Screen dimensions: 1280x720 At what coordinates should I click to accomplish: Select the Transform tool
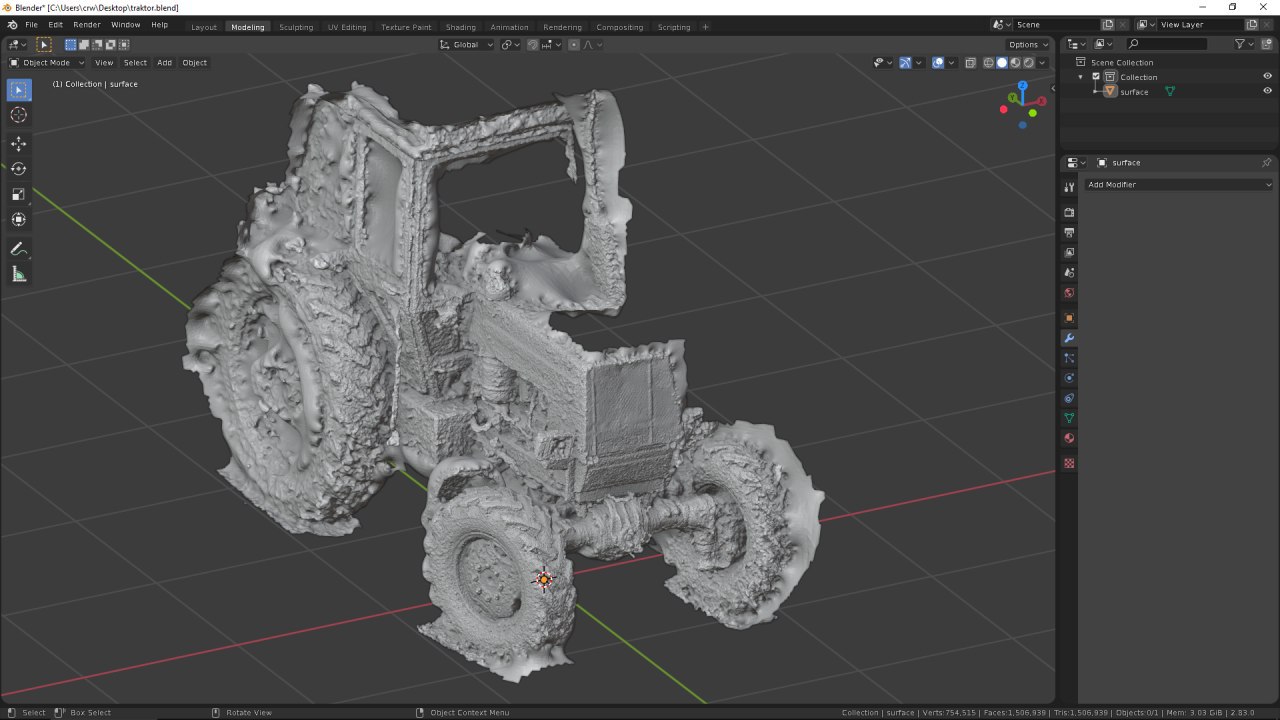(x=19, y=219)
